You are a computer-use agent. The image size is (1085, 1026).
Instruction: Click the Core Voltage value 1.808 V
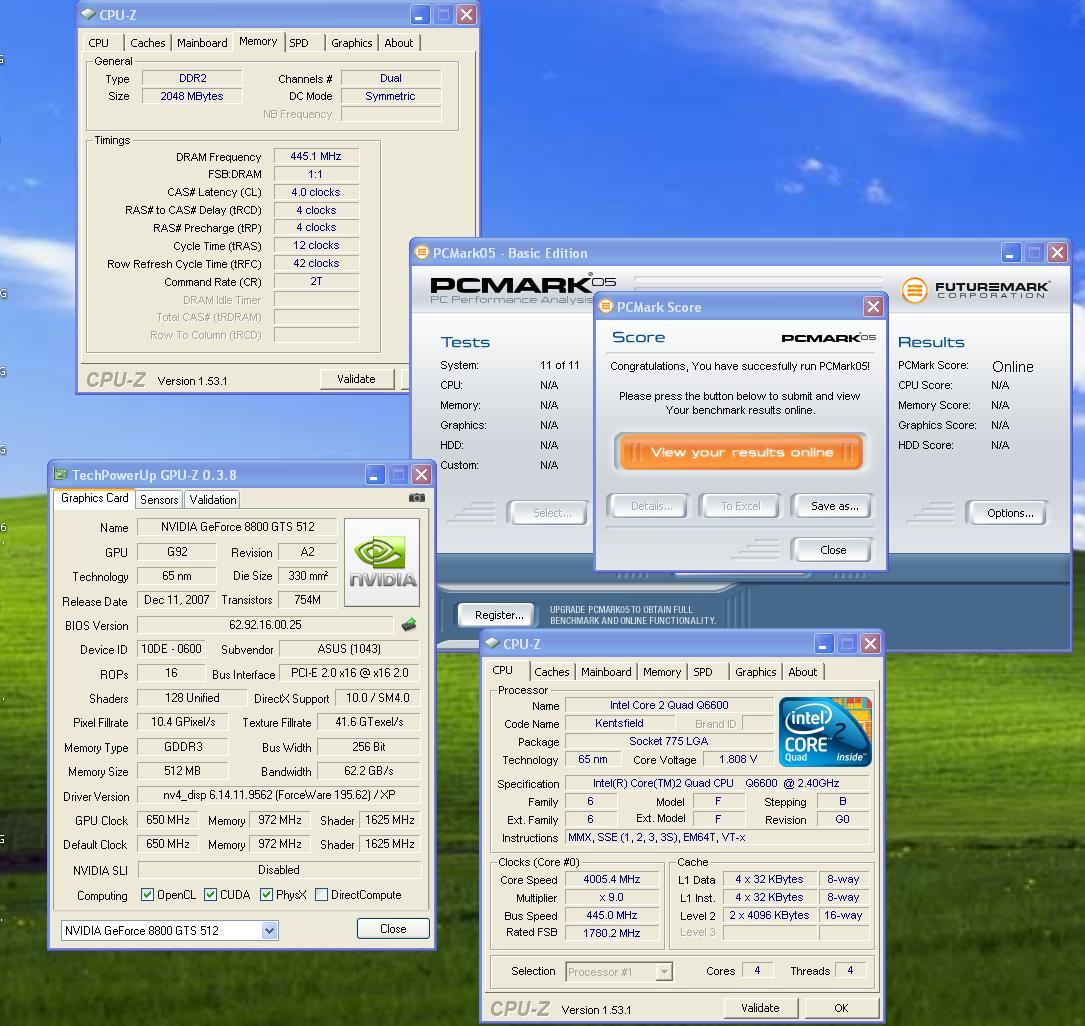738,759
